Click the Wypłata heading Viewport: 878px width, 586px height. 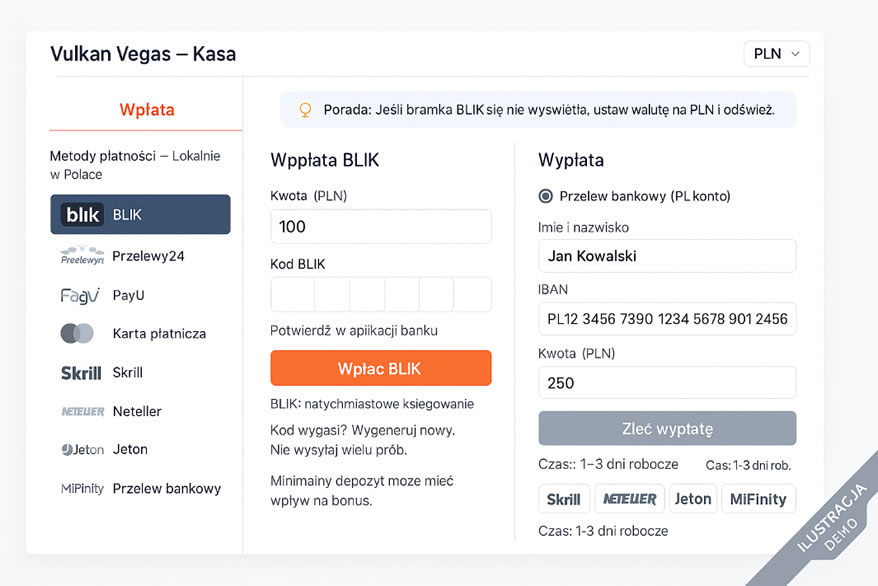point(571,160)
